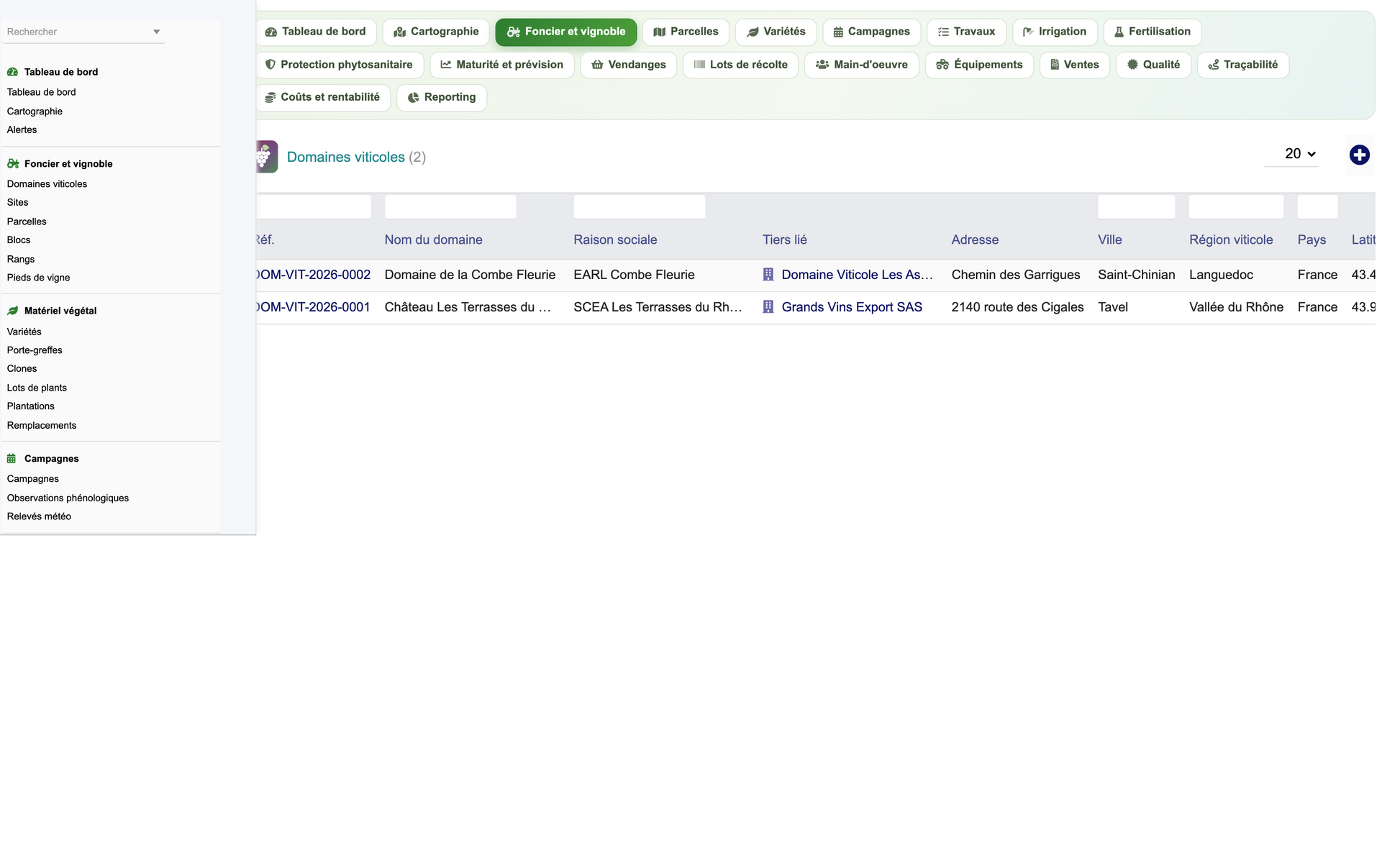Click the Tableau de bord sidebar gauge icon

pos(12,72)
